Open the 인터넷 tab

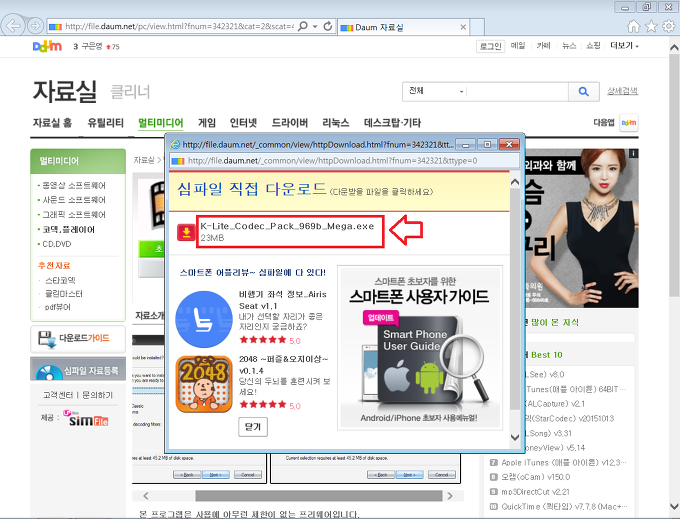(243, 123)
